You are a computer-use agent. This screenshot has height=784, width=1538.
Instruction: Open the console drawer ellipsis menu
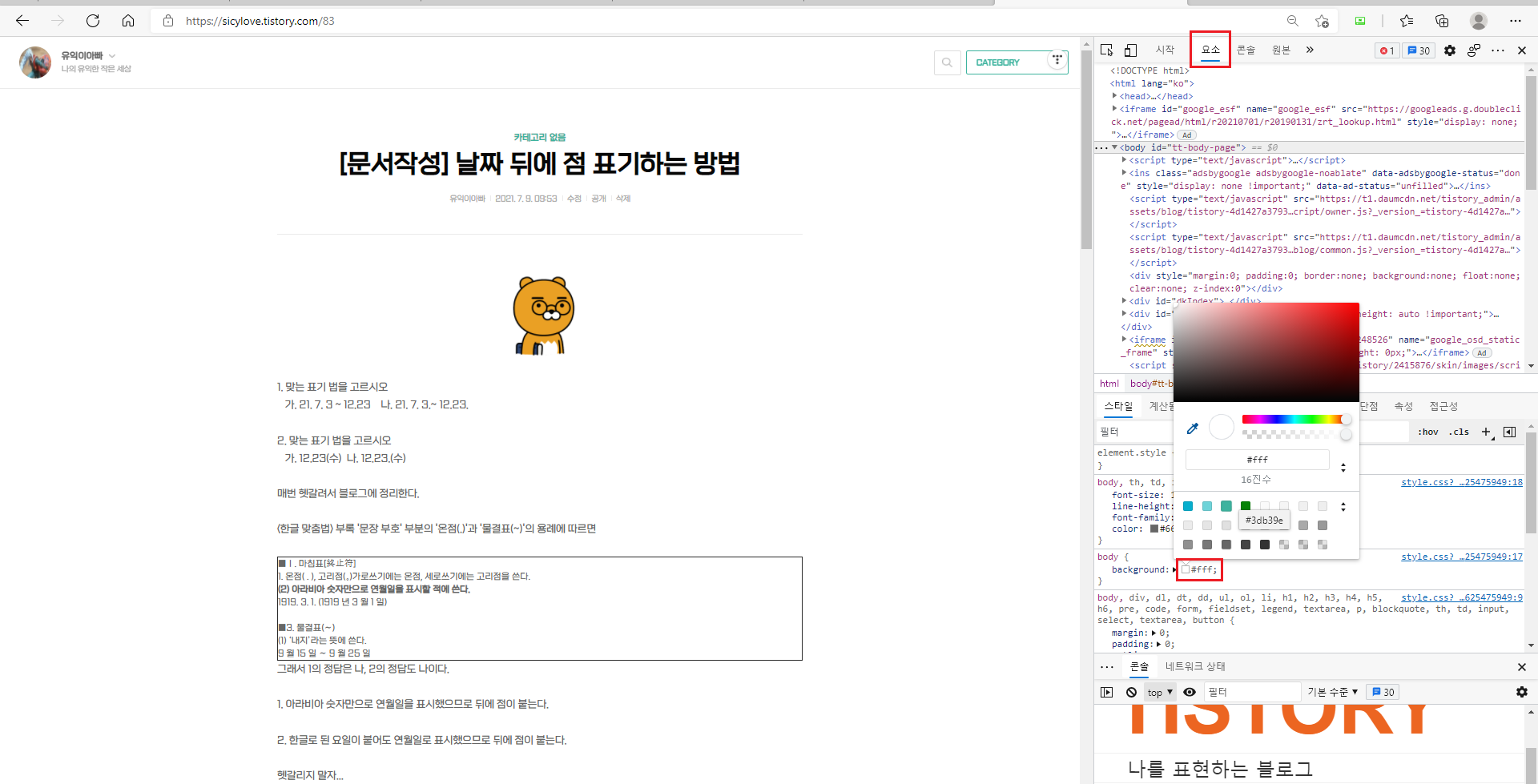(x=1107, y=667)
